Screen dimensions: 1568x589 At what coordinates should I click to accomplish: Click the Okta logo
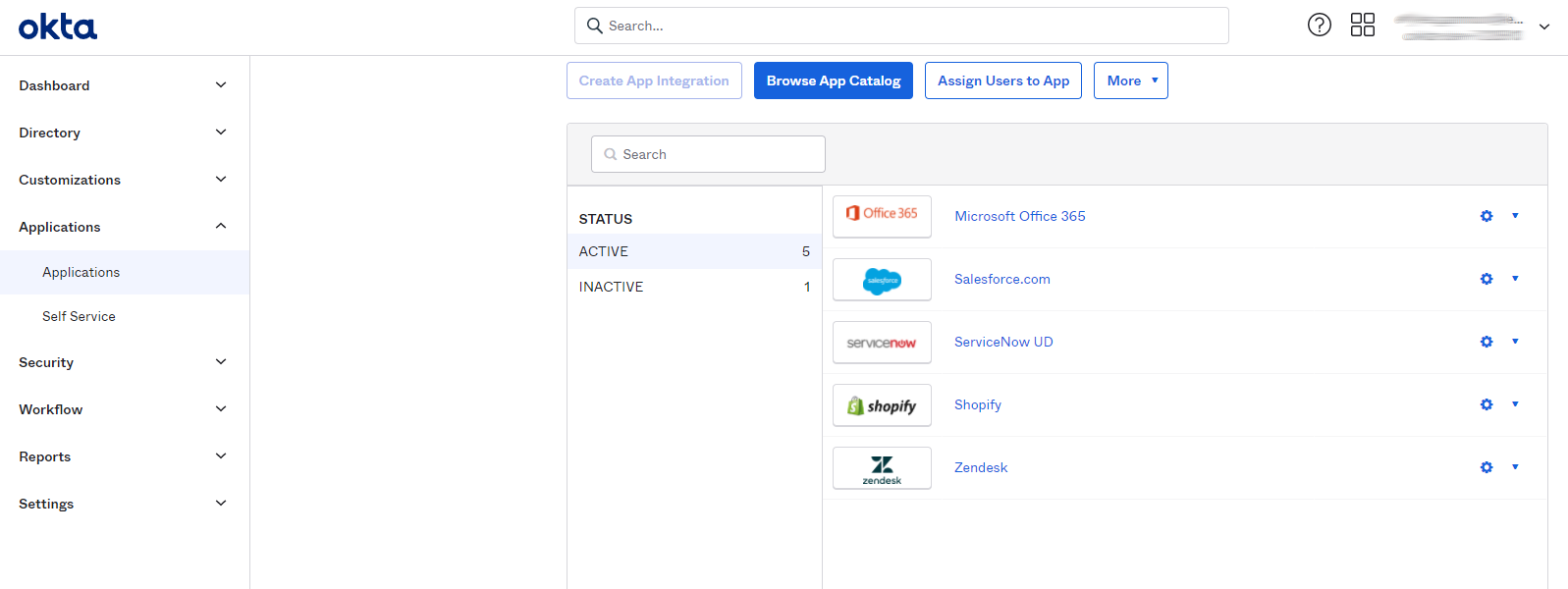[58, 27]
